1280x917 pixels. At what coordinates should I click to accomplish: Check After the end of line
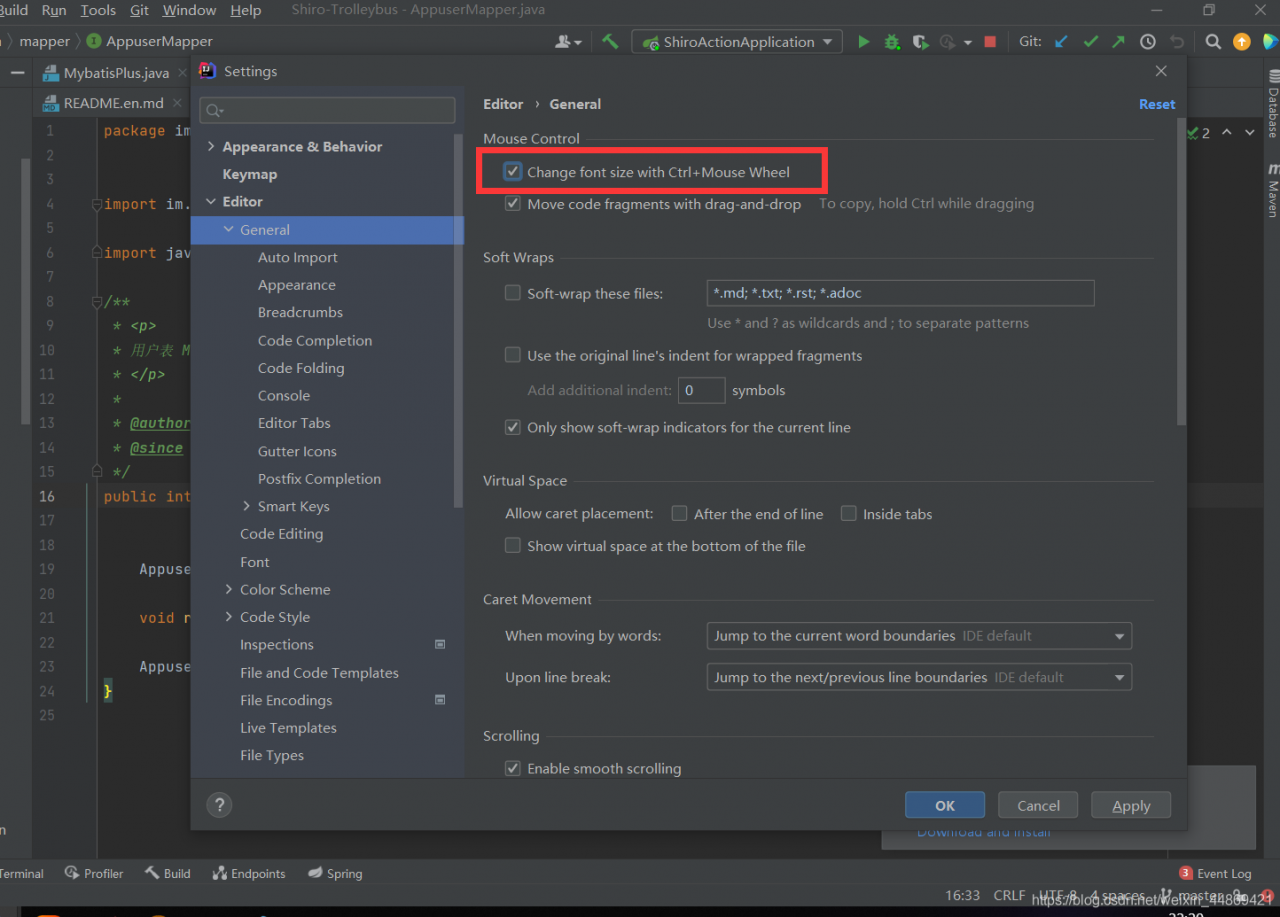[x=679, y=514]
